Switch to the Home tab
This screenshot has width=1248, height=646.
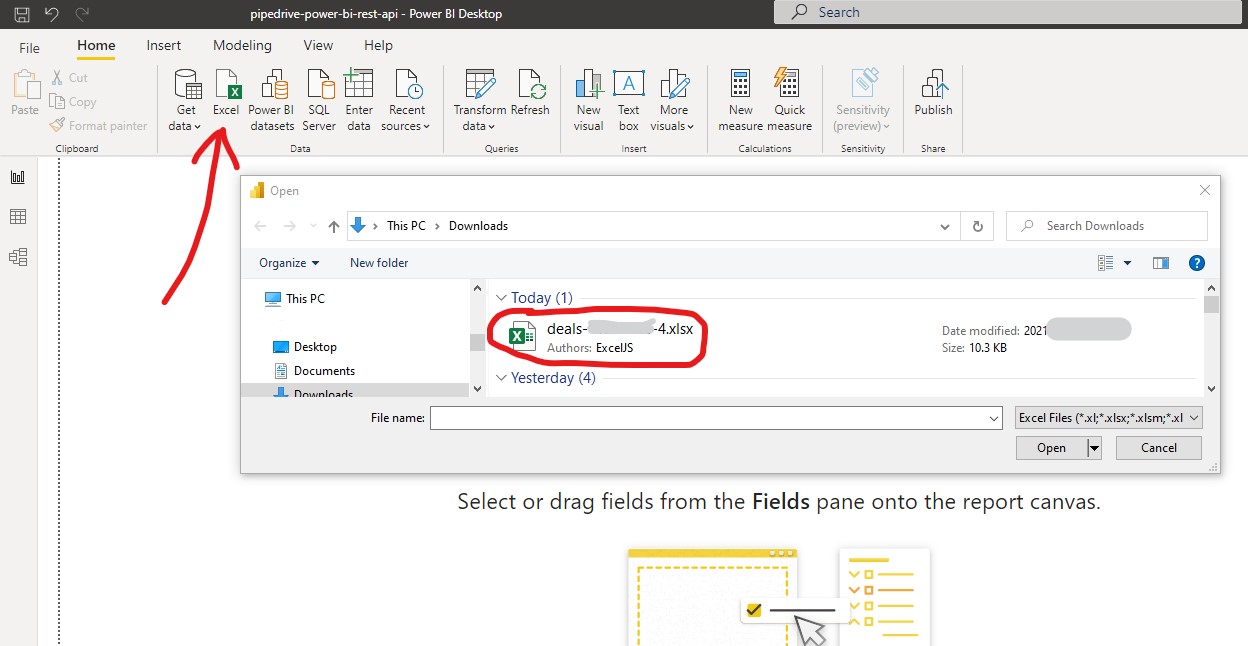click(96, 46)
